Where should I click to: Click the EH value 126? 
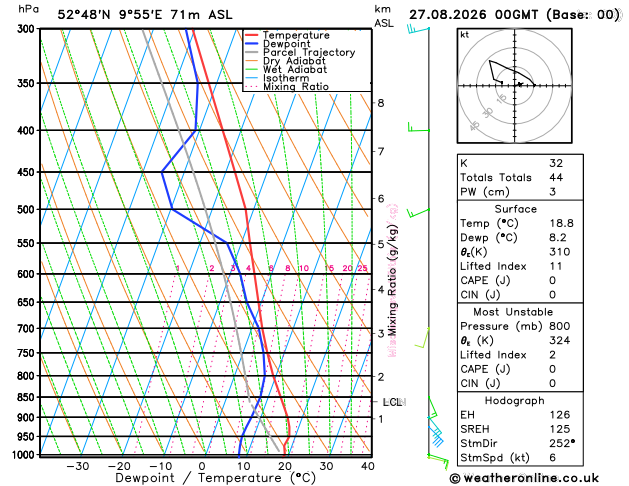[560, 415]
